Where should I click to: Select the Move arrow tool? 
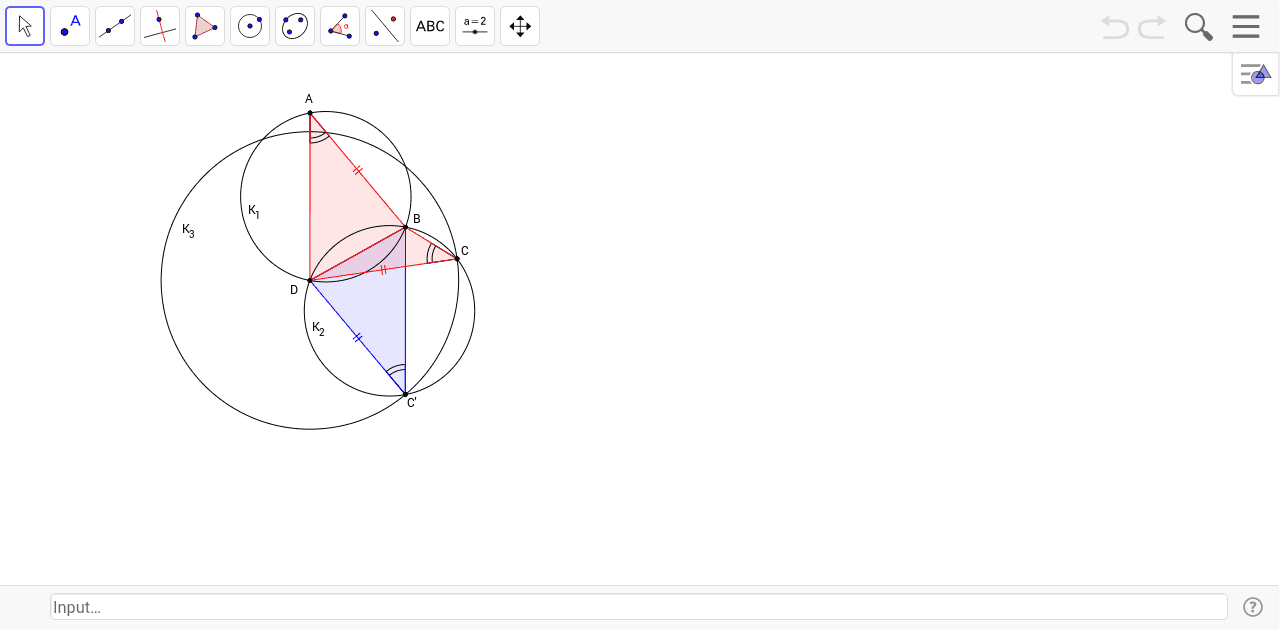(25, 26)
